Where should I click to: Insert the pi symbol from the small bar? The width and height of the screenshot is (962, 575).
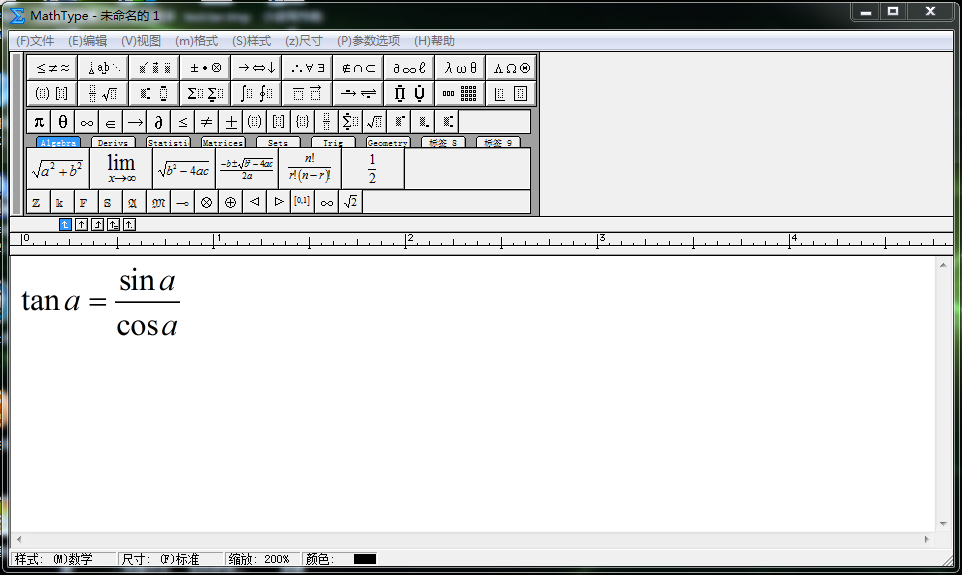pyautogui.click(x=39, y=122)
